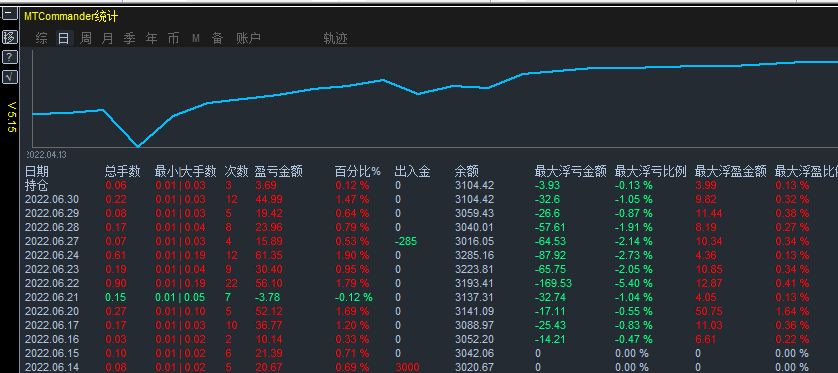This screenshot has width=838, height=373.
Task: Select the 日 daily statistics tab
Action: (64, 38)
